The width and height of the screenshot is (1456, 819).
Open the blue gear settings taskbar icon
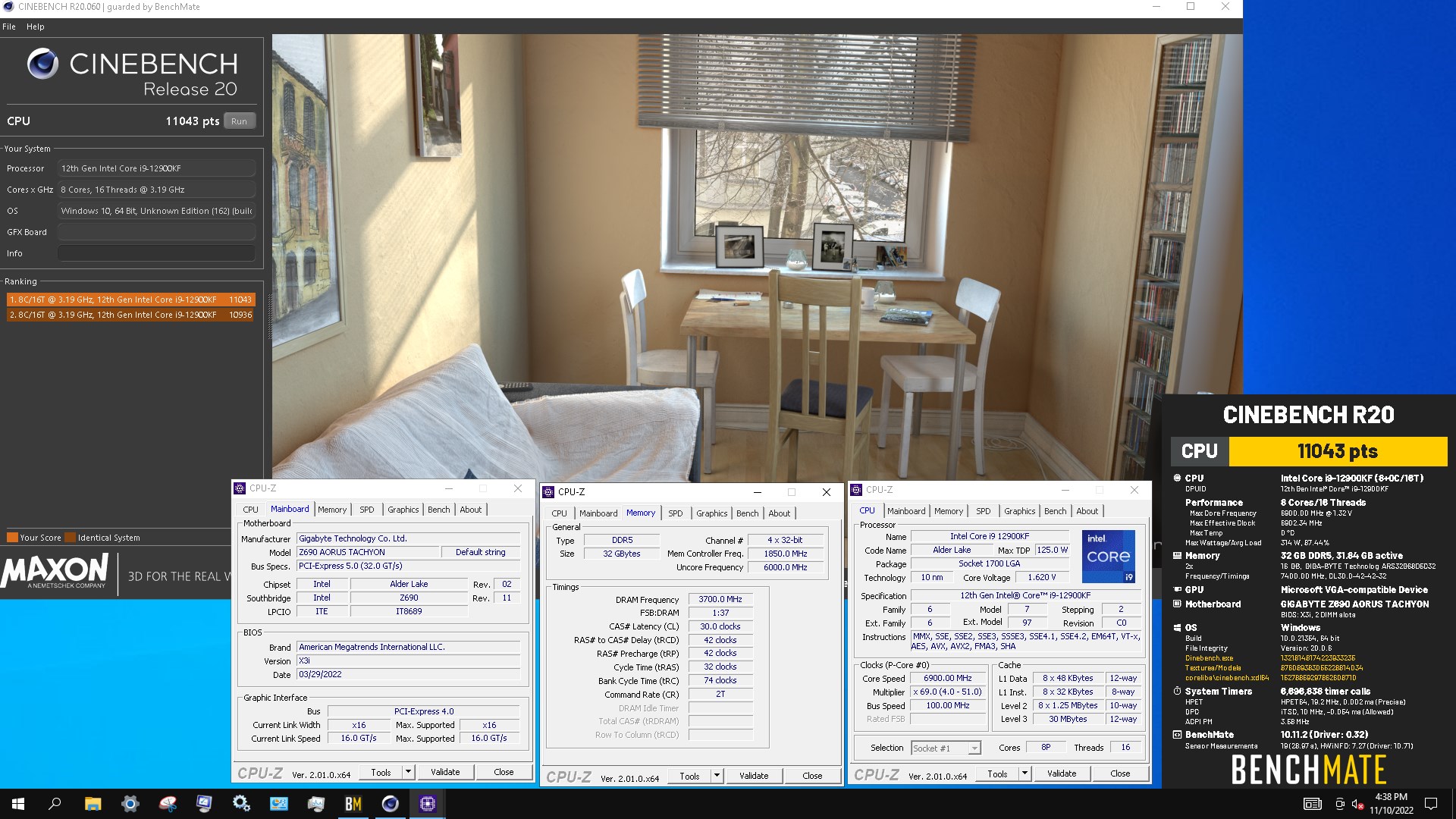pos(130,804)
